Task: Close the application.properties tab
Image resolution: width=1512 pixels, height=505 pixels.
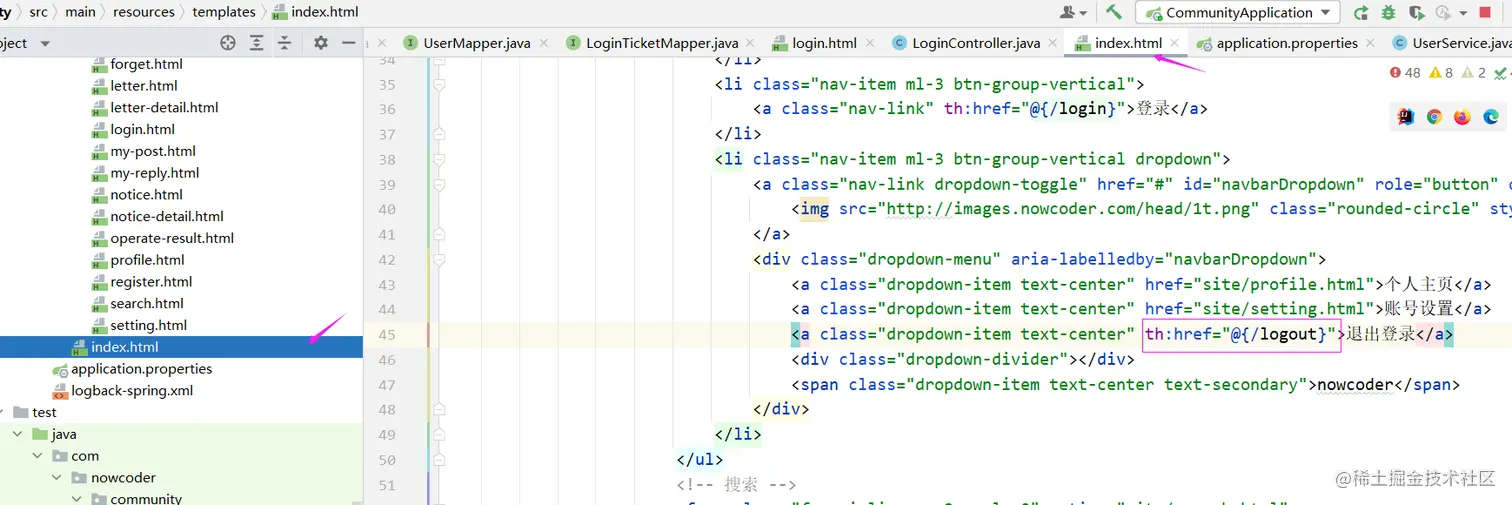Action: coord(1370,43)
